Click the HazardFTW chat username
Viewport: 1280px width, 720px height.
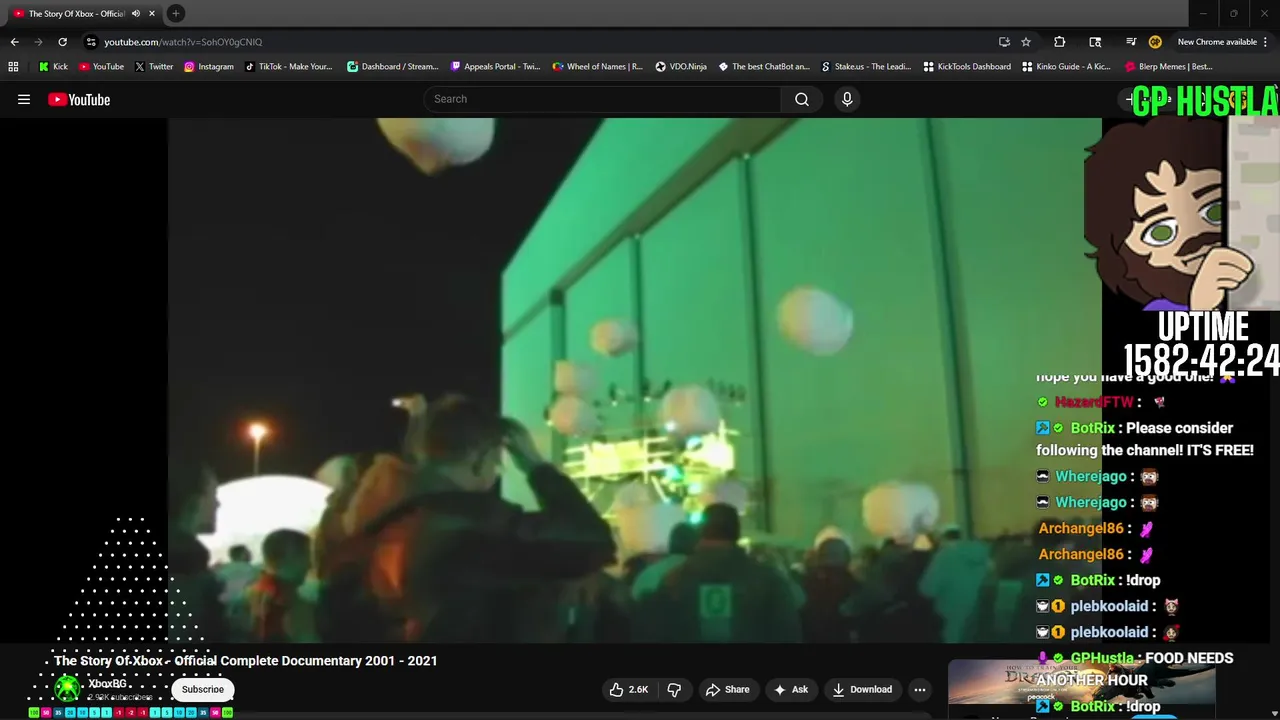[1094, 402]
